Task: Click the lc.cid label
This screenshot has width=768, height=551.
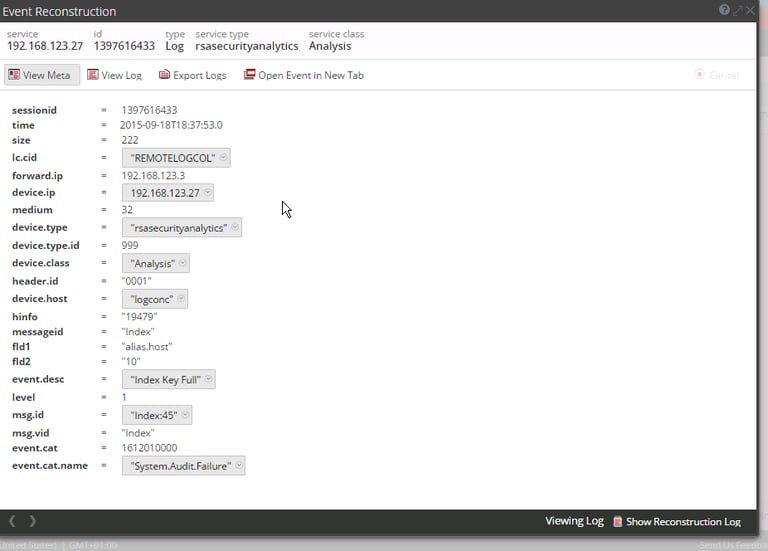Action: tap(24, 157)
